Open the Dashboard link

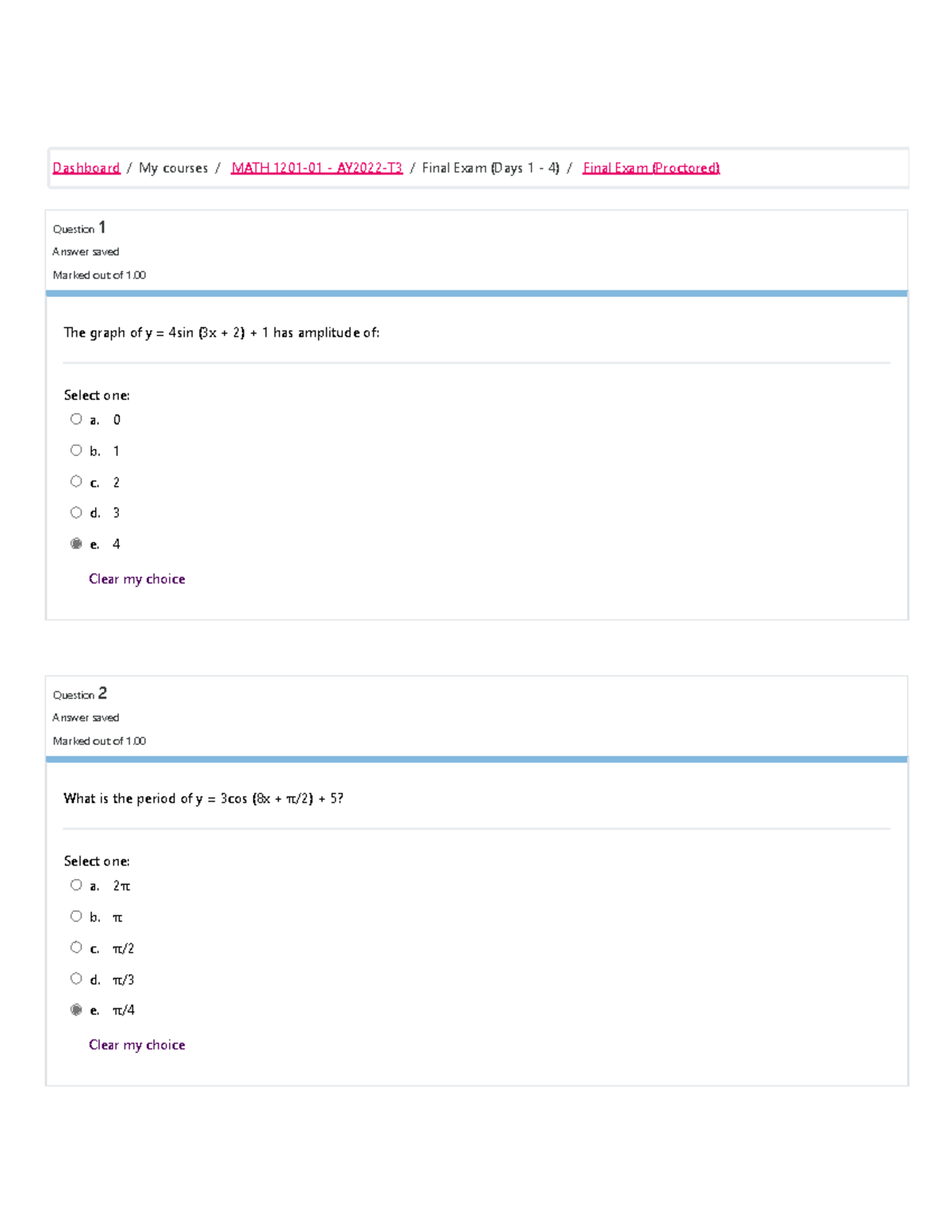pos(85,167)
